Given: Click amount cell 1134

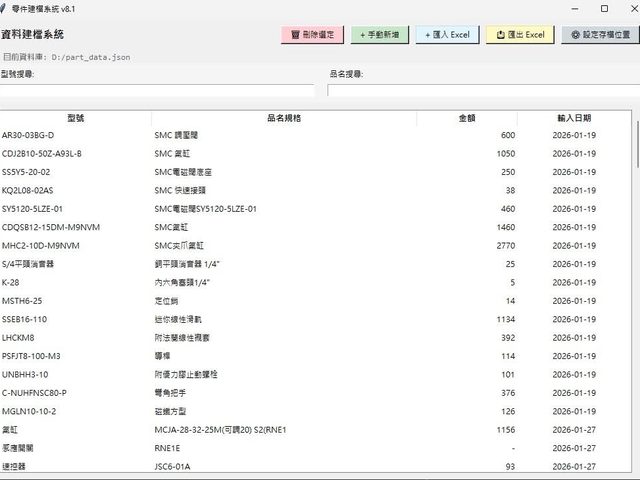Looking at the screenshot, I should click(x=506, y=319).
